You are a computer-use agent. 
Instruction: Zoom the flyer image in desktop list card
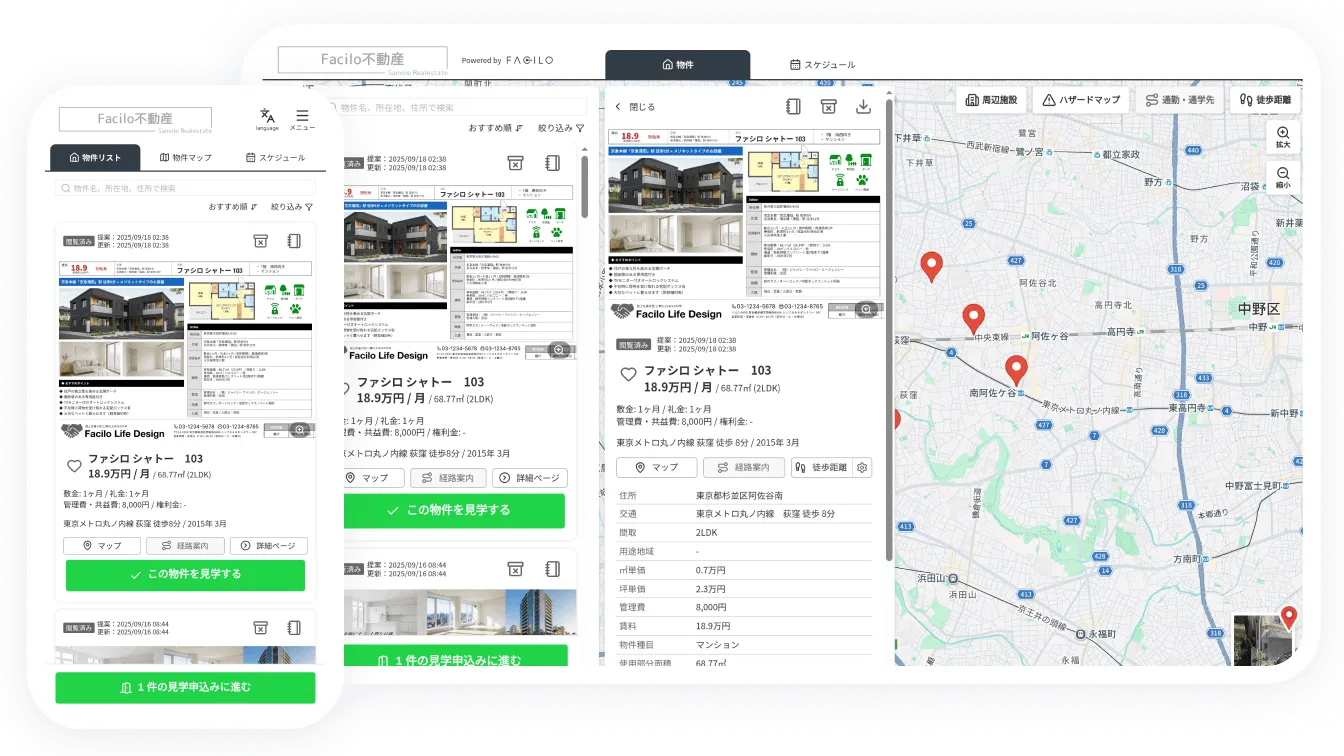click(x=560, y=350)
